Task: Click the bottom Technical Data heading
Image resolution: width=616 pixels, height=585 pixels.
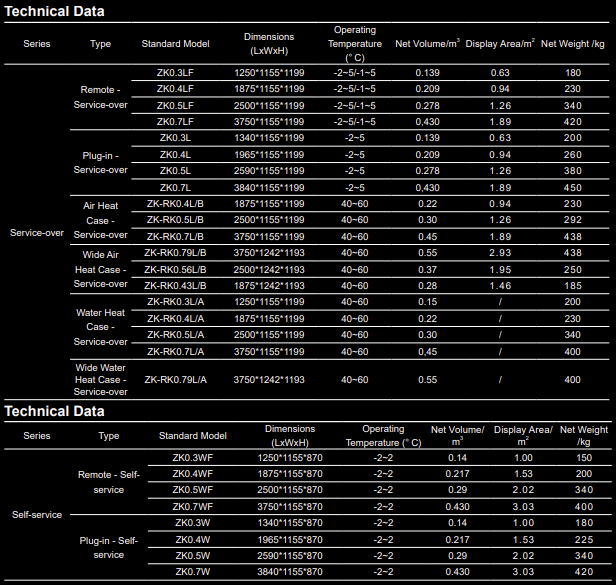Action: pos(54,411)
